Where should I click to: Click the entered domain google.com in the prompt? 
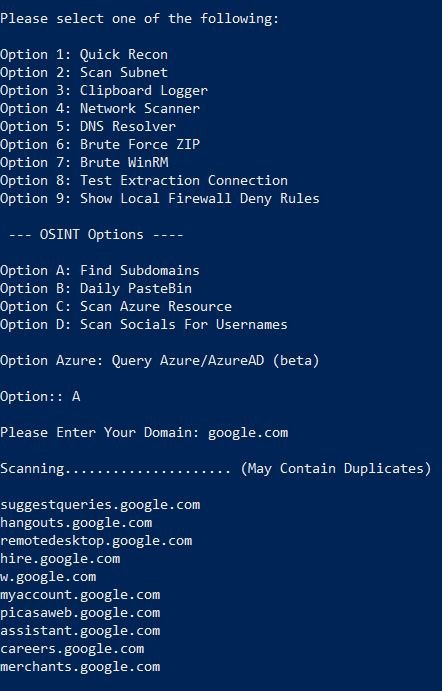pos(248,433)
